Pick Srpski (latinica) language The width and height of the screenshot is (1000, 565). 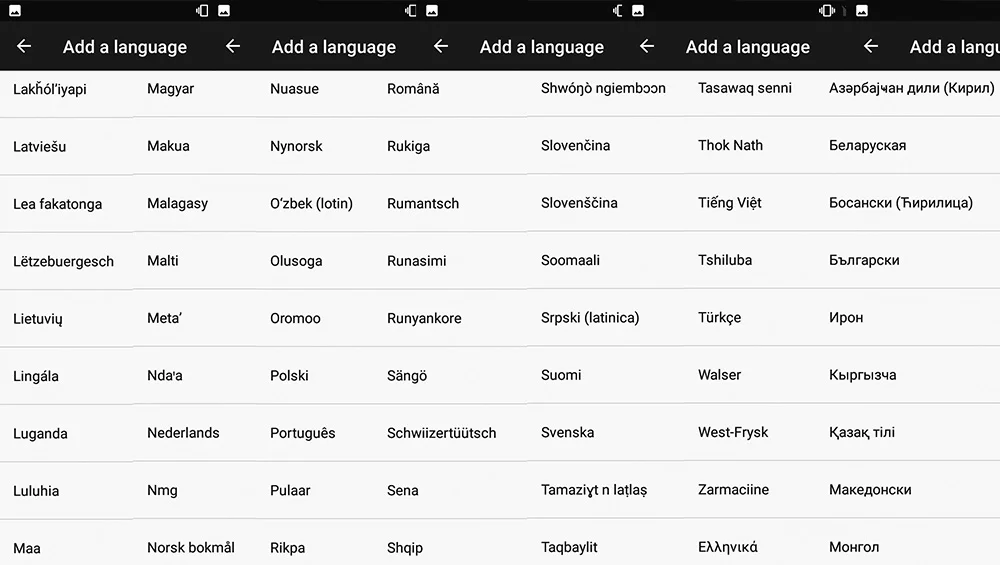[590, 318]
